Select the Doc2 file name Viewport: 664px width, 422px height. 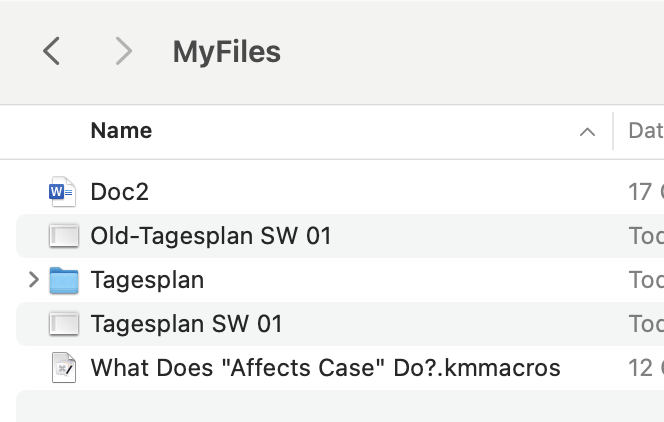tap(119, 192)
